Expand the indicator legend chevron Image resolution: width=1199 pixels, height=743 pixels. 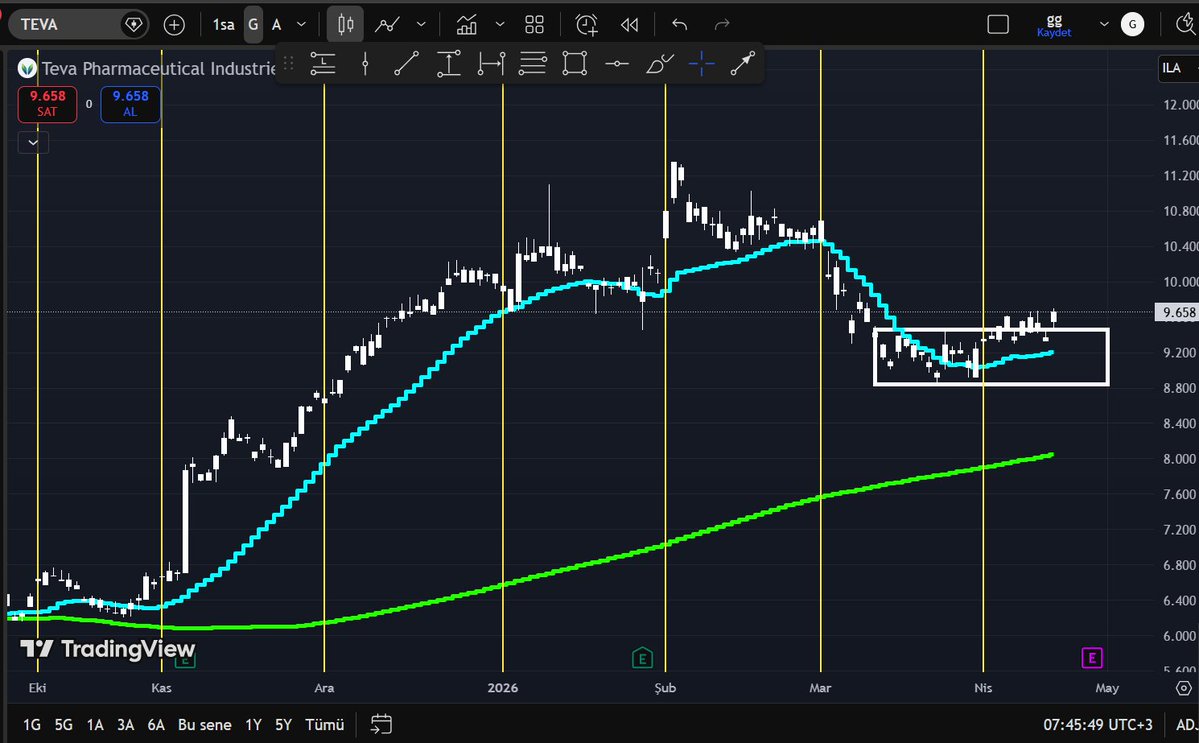33,143
